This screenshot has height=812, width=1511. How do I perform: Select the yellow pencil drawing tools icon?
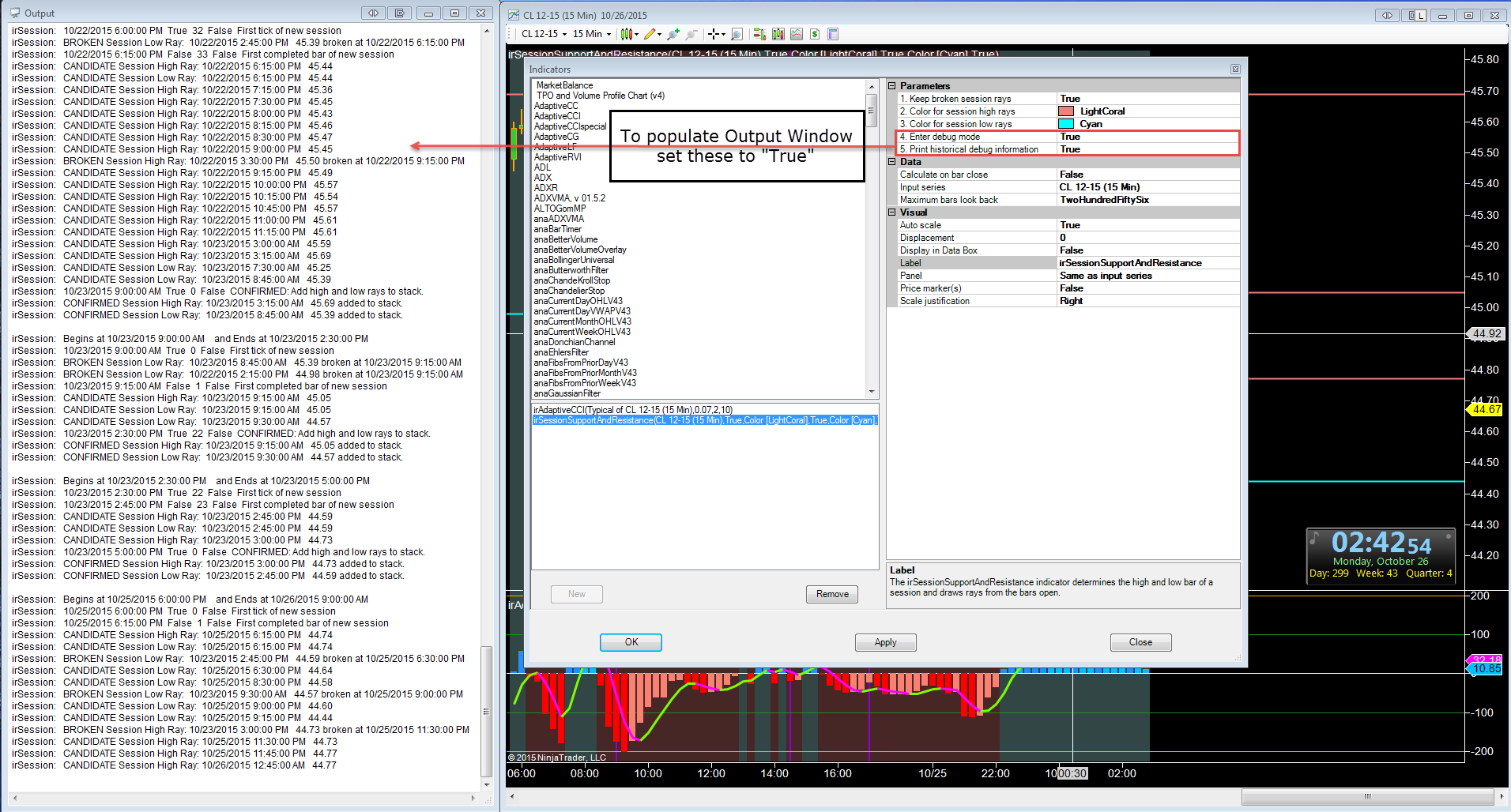pyautogui.click(x=650, y=34)
